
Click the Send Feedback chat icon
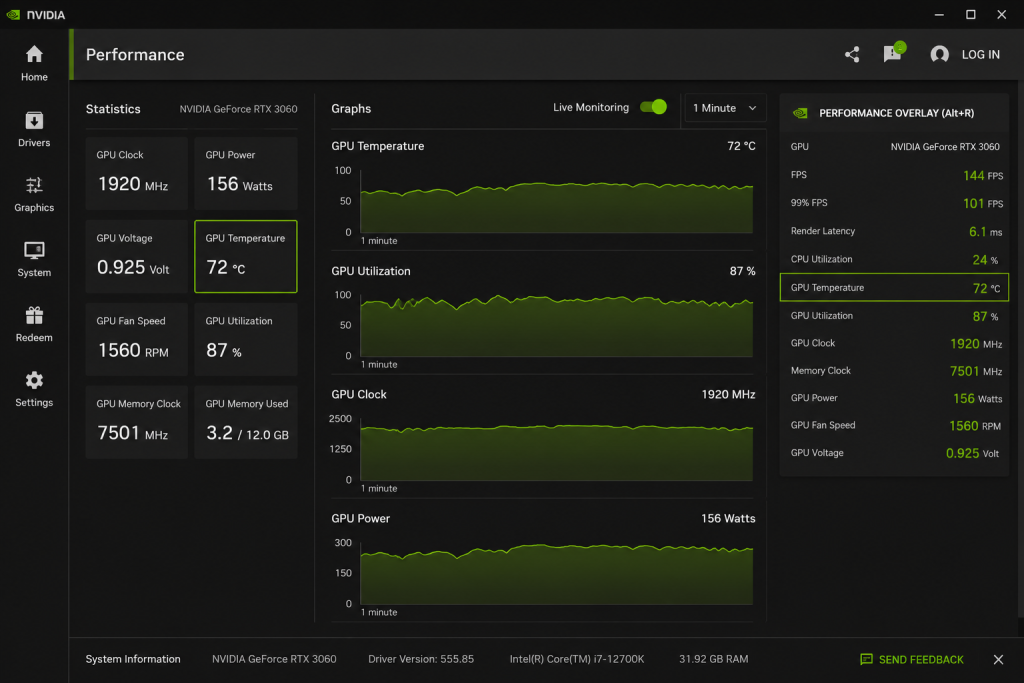(866, 659)
